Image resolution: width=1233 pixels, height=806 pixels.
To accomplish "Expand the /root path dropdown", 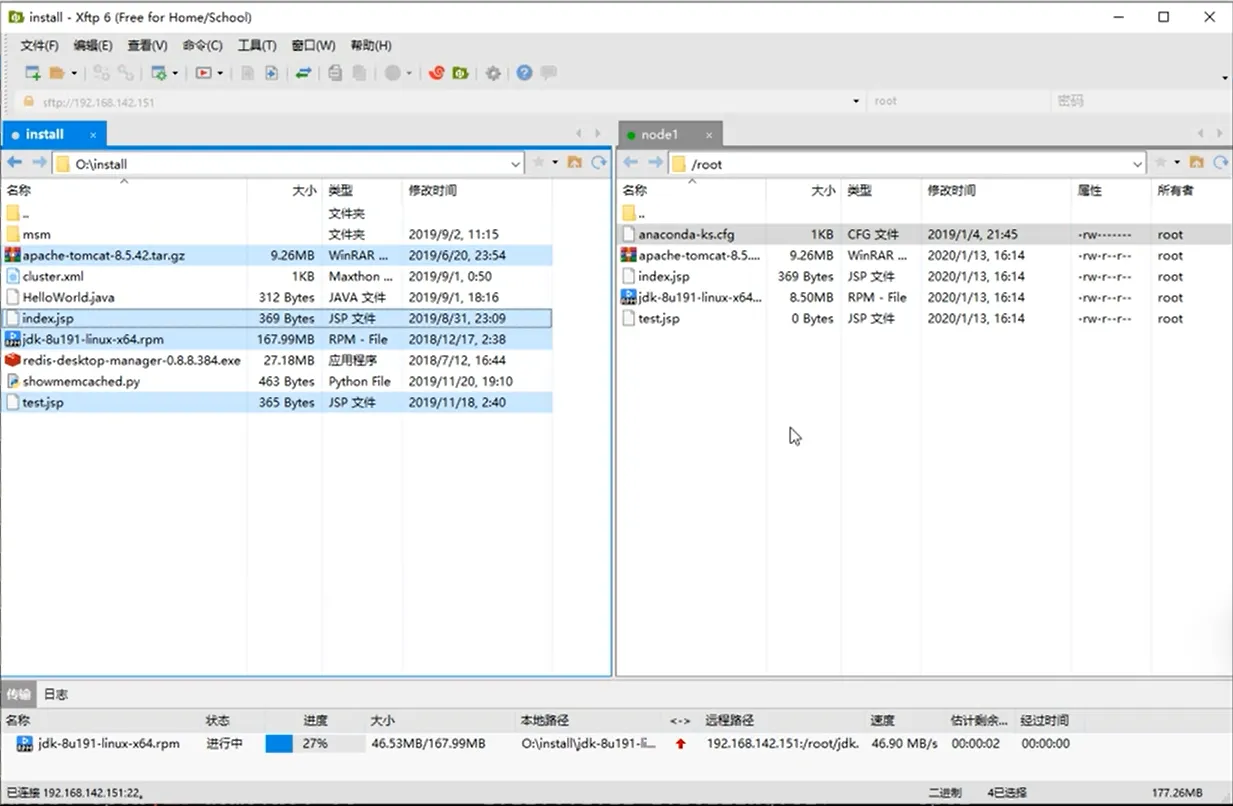I will 1138,164.
